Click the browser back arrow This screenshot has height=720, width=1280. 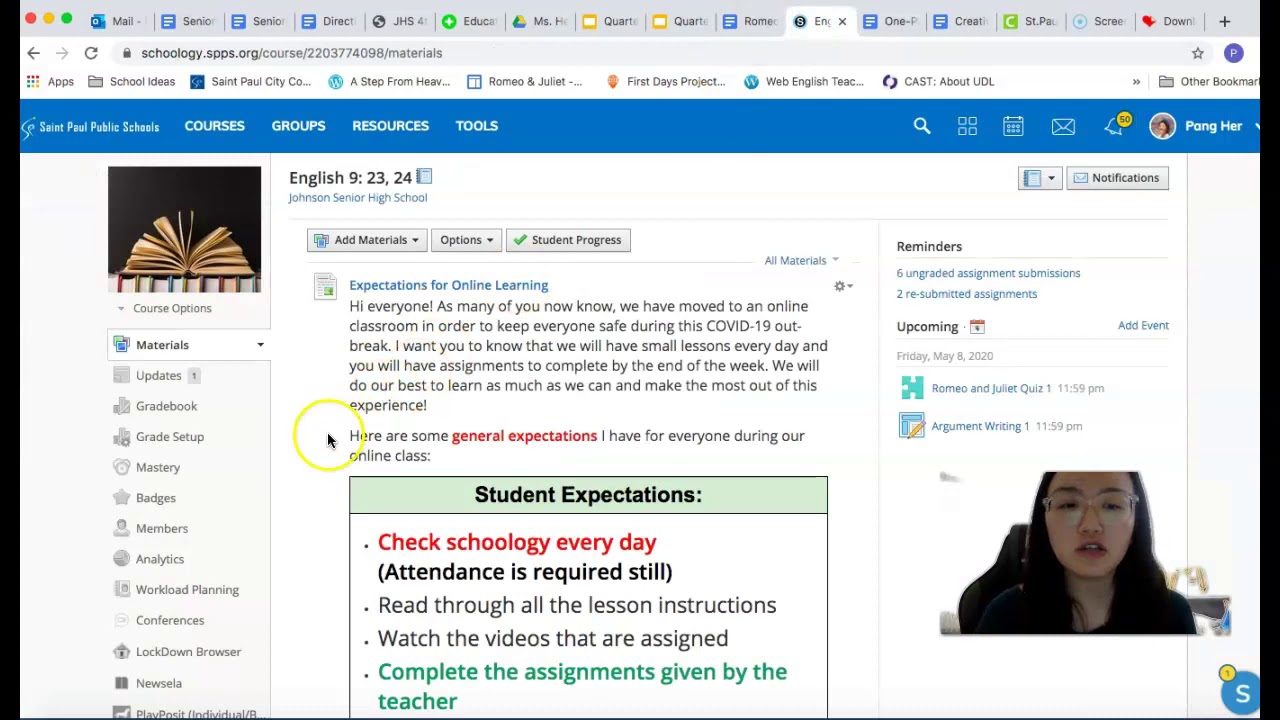coord(33,53)
